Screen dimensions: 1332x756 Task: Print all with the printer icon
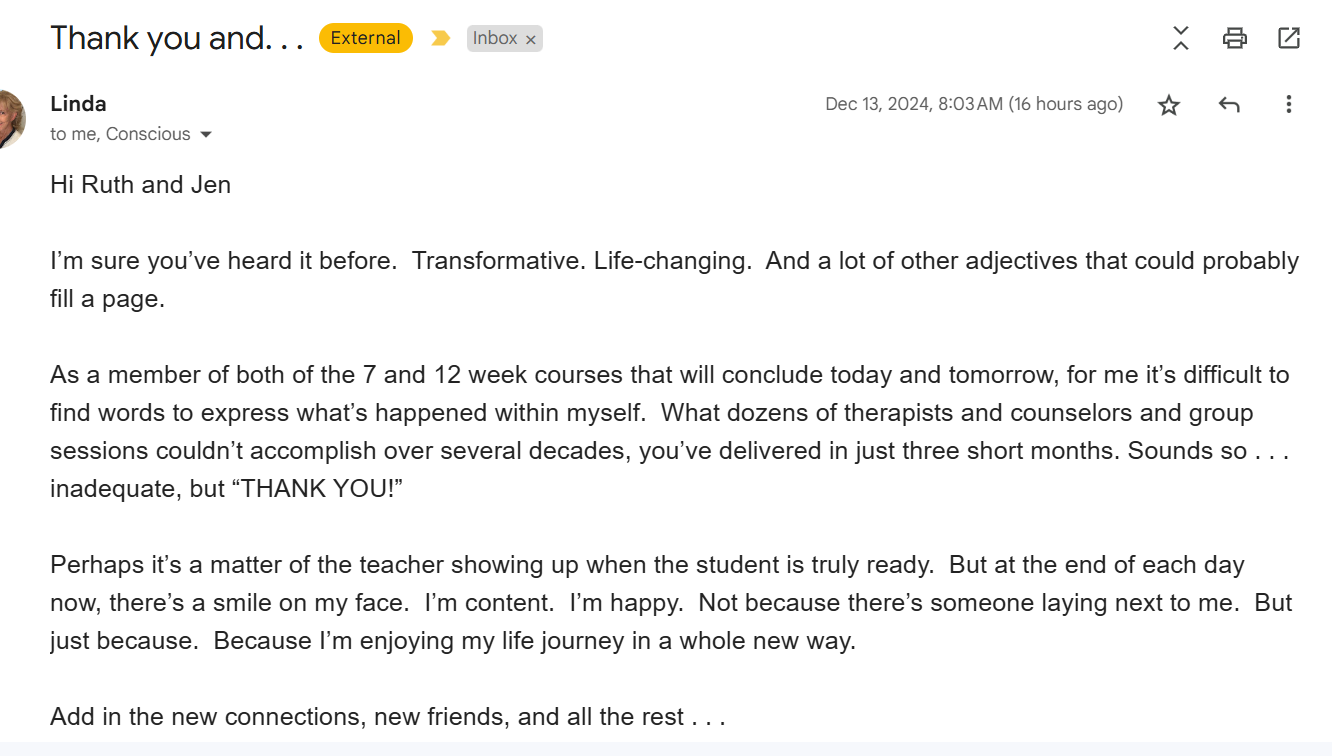pos(1235,38)
